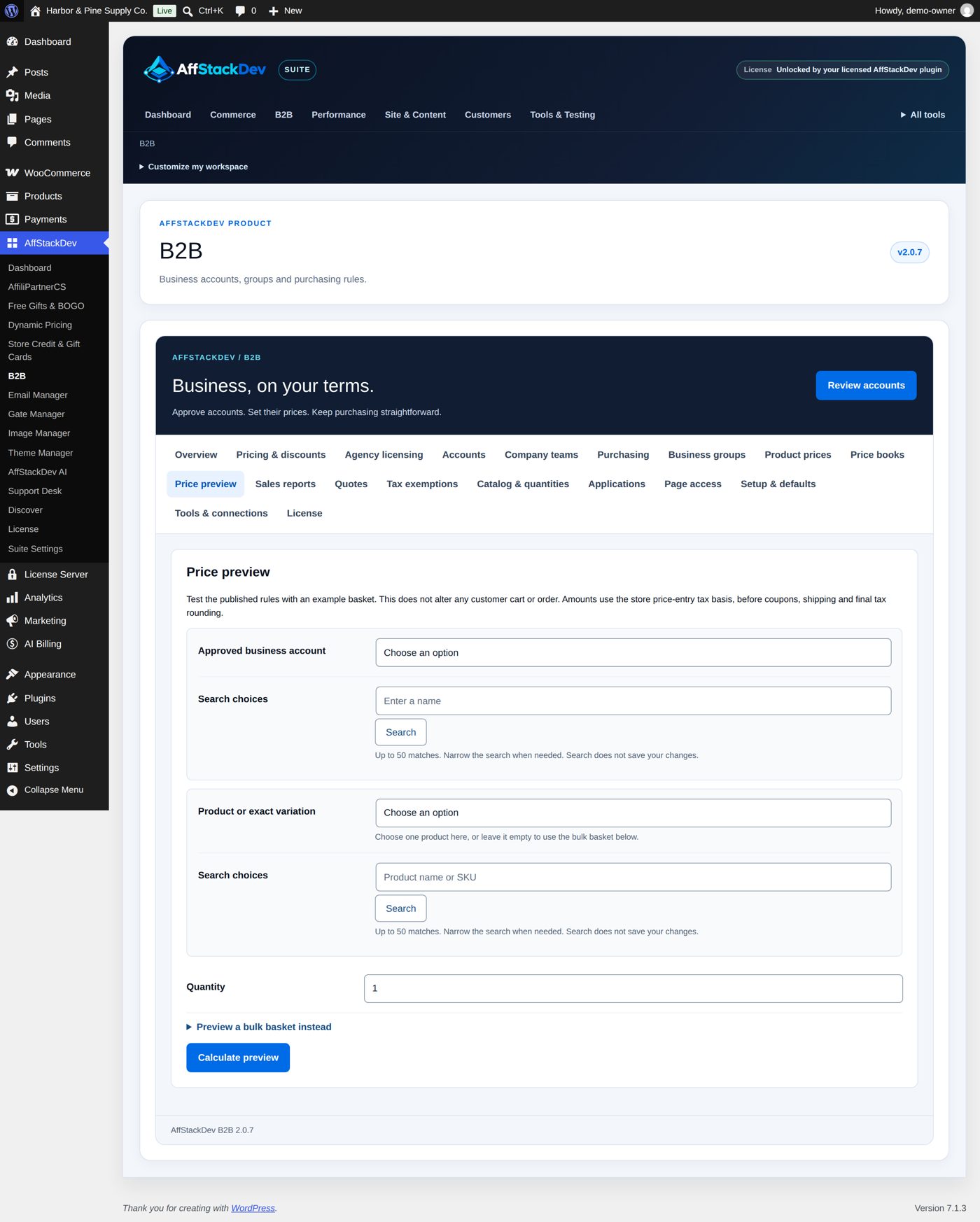
Task: Click Search under Product name or SKU
Action: point(400,908)
